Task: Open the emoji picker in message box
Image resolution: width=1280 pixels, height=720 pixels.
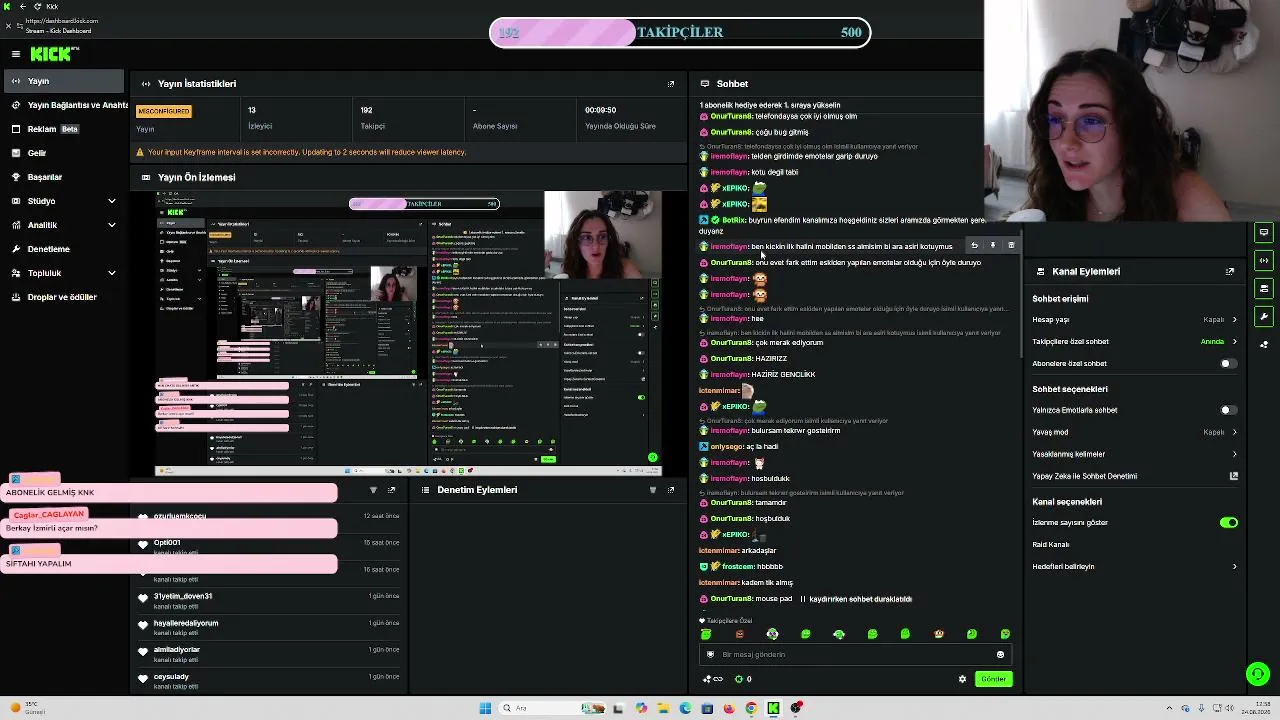Action: [x=1000, y=655]
